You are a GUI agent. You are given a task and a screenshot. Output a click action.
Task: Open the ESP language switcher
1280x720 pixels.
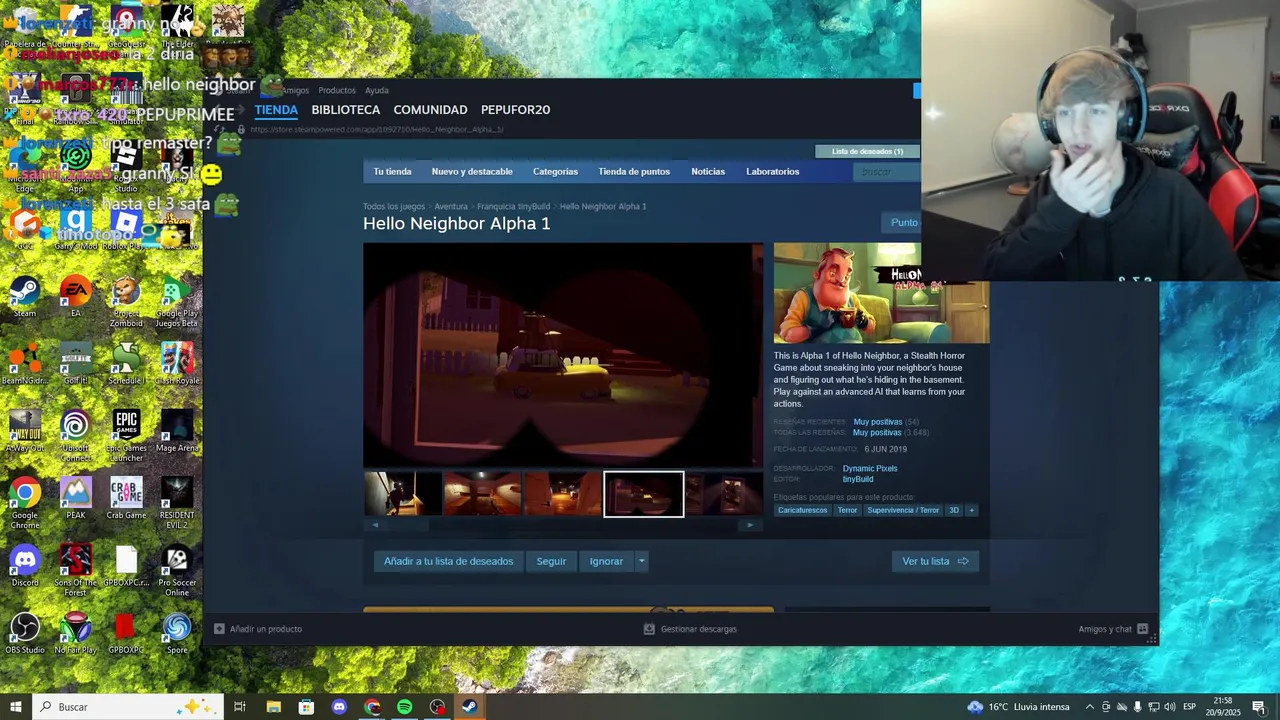pyautogui.click(x=1190, y=707)
